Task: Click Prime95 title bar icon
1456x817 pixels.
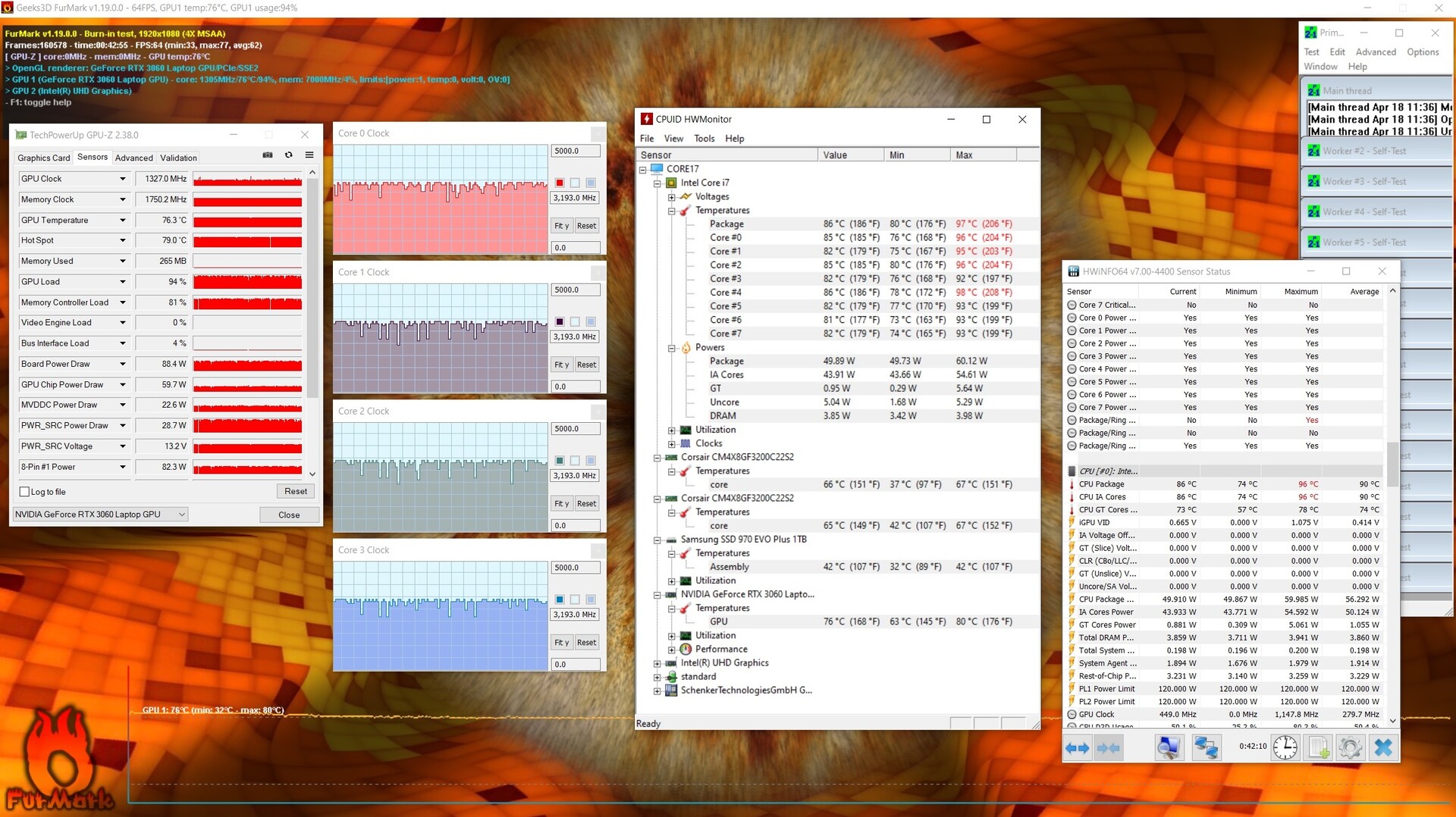Action: click(x=1310, y=33)
